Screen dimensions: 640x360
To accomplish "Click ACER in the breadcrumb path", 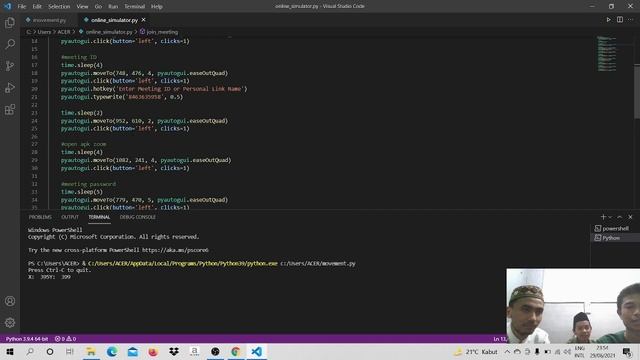I will click(x=64, y=32).
